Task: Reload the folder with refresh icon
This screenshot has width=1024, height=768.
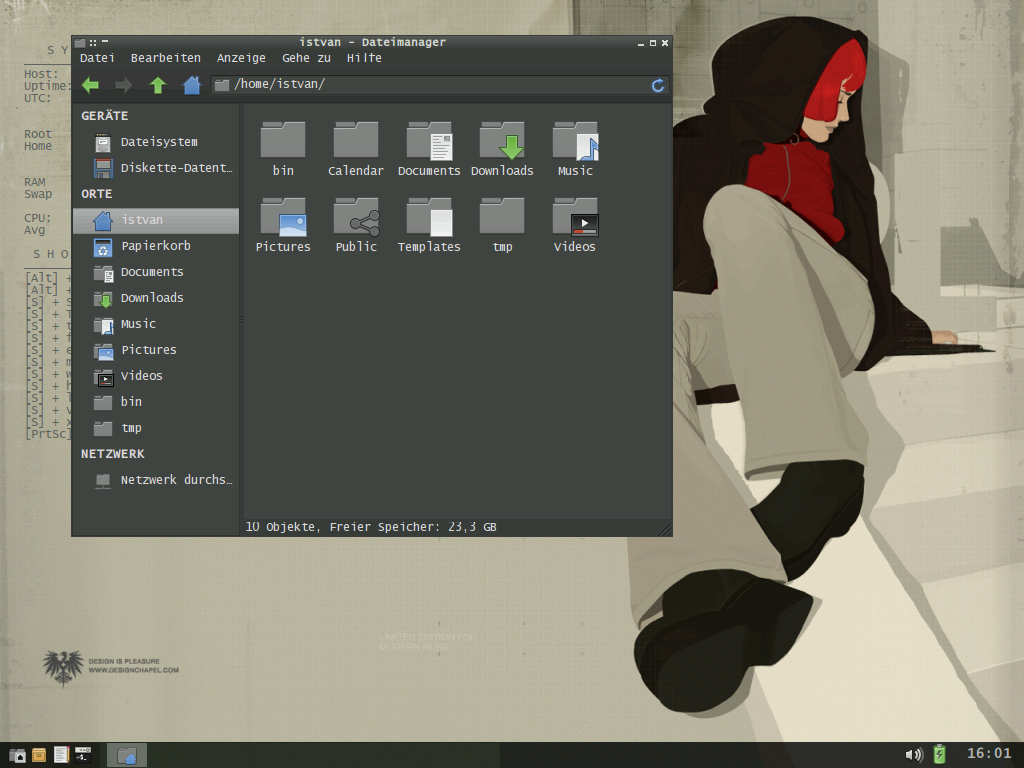Action: point(658,85)
